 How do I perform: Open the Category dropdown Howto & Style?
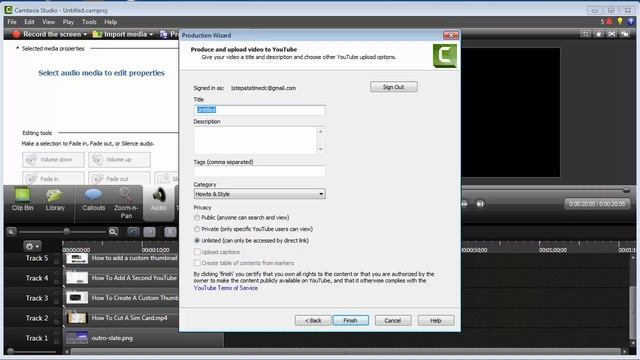click(260, 194)
